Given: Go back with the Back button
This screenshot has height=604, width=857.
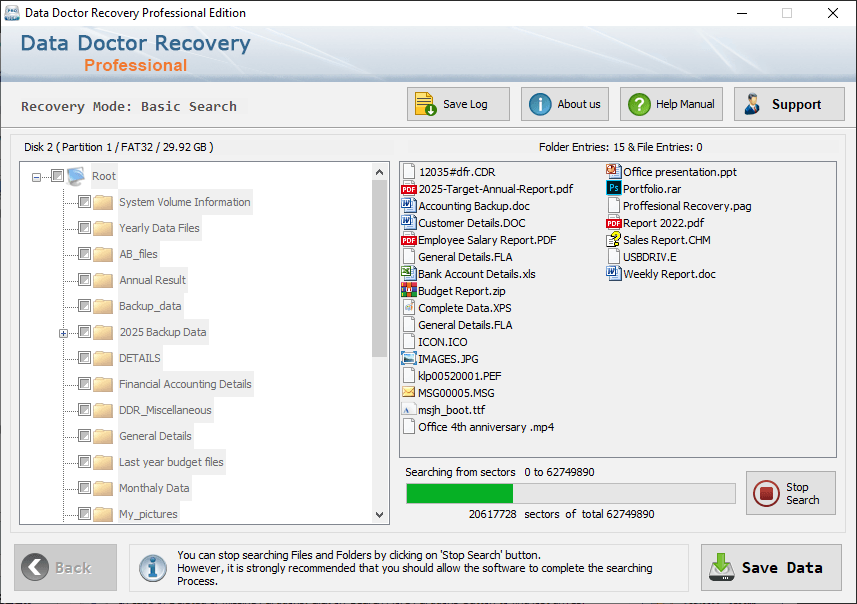Looking at the screenshot, I should tap(66, 567).
